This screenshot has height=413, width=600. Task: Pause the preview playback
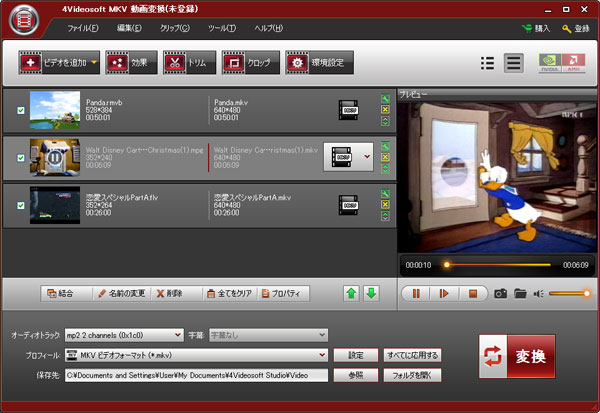416,294
